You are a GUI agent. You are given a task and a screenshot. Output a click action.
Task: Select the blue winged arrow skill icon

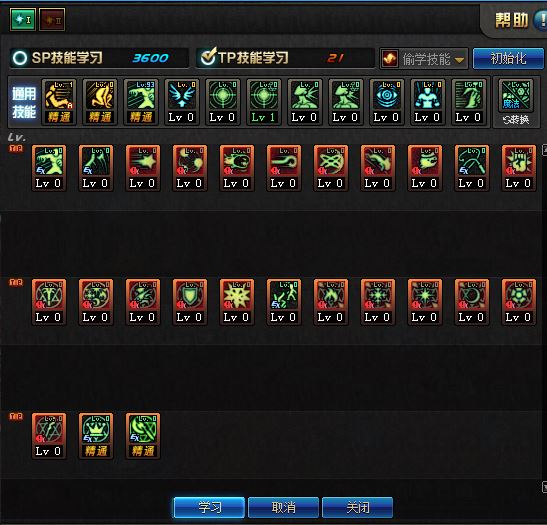click(x=182, y=102)
